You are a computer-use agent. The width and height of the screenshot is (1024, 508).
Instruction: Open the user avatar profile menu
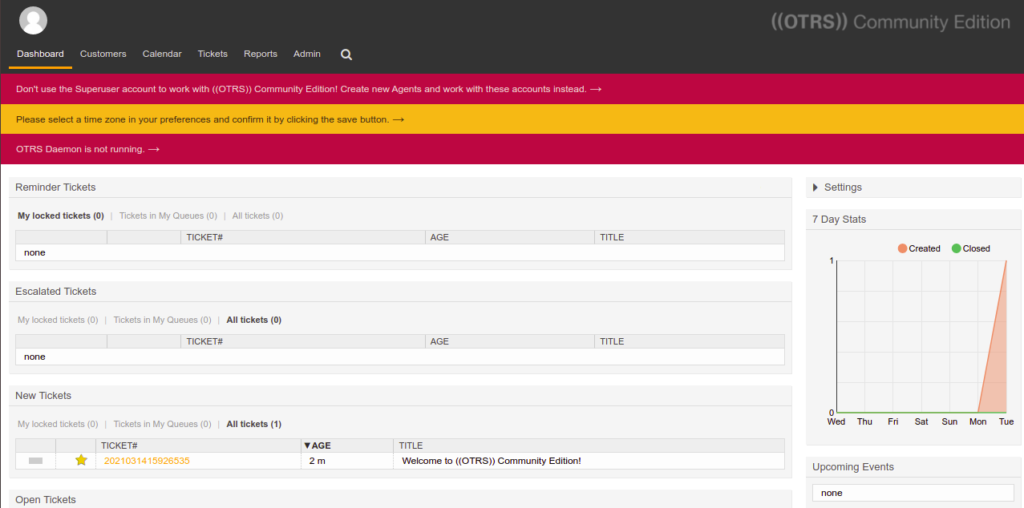(x=33, y=20)
